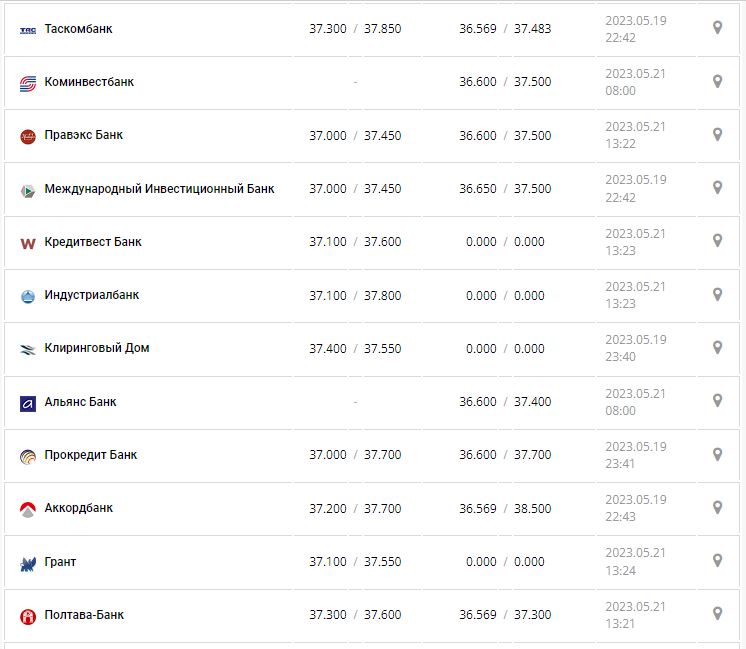Open map pin for Грант

pyautogui.click(x=717, y=561)
